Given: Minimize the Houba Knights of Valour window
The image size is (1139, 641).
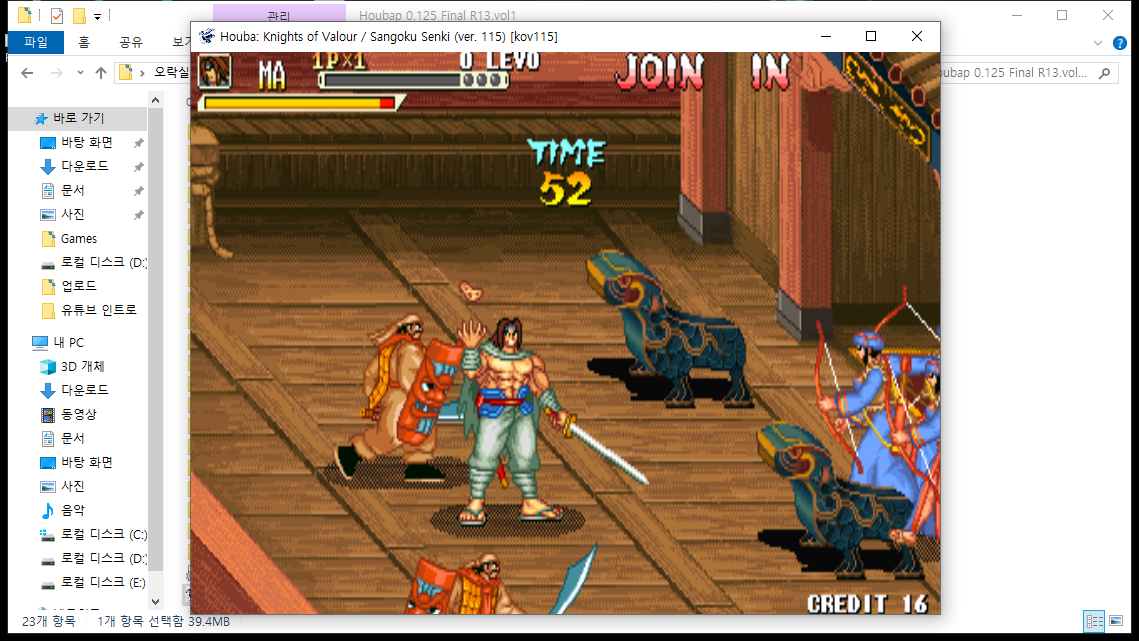Looking at the screenshot, I should [x=826, y=36].
